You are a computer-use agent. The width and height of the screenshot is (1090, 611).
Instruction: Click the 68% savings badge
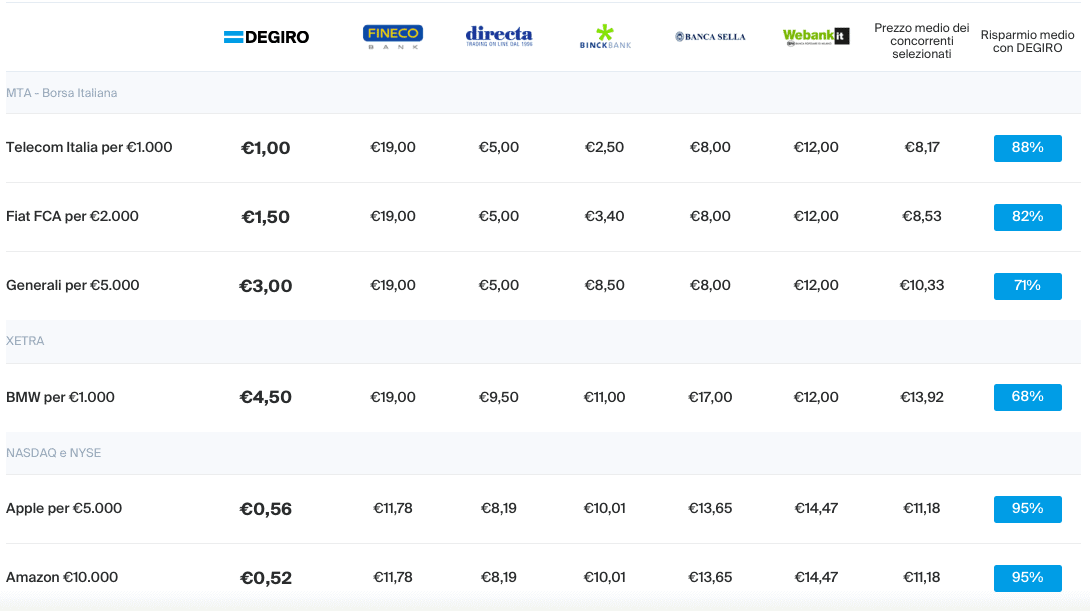[1027, 397]
